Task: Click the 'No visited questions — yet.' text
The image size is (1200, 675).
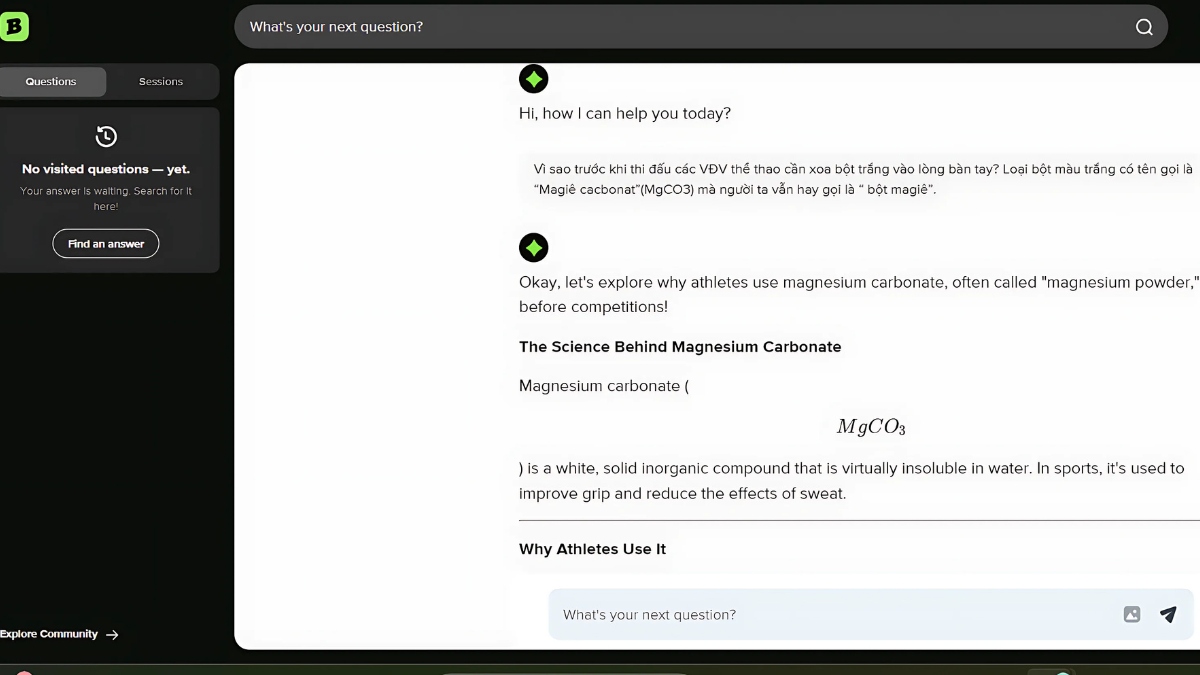Action: 106,169
